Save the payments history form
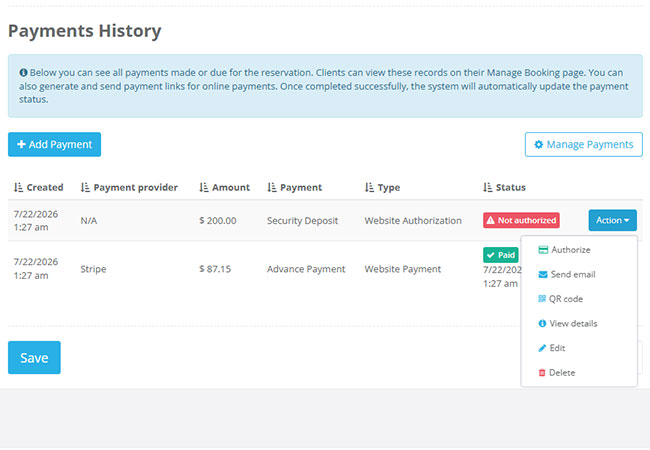Screen dimensions: 650x450 [x=34, y=357]
